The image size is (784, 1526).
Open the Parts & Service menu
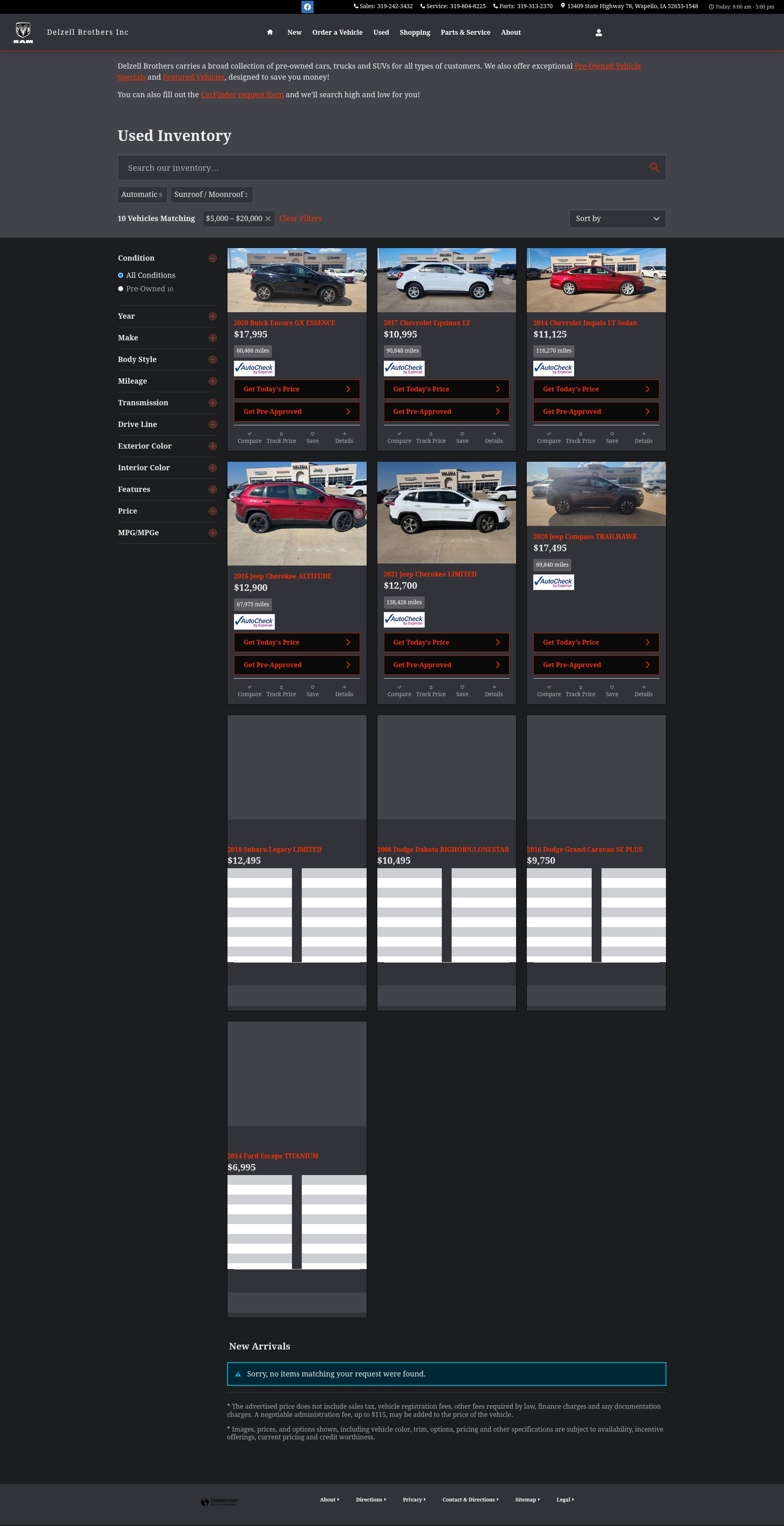tap(465, 33)
